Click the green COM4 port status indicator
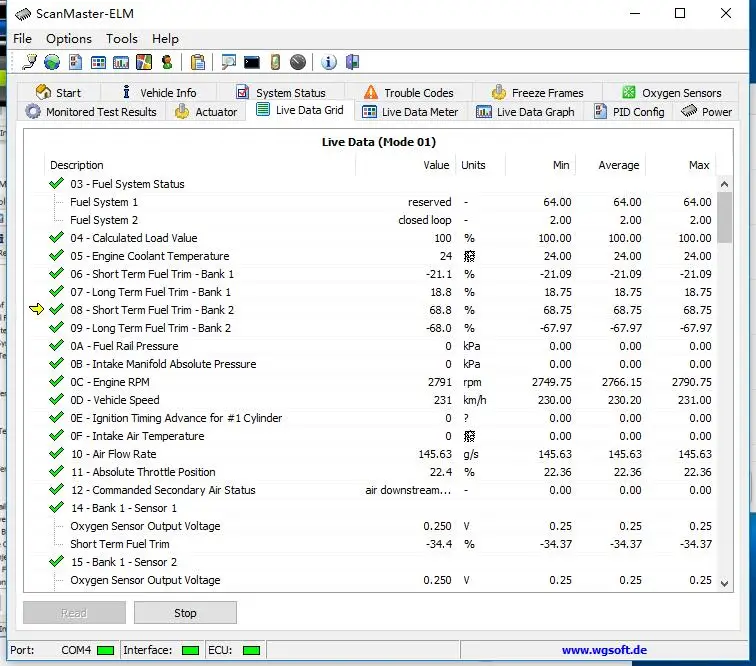The height and width of the screenshot is (666, 756). 105,651
